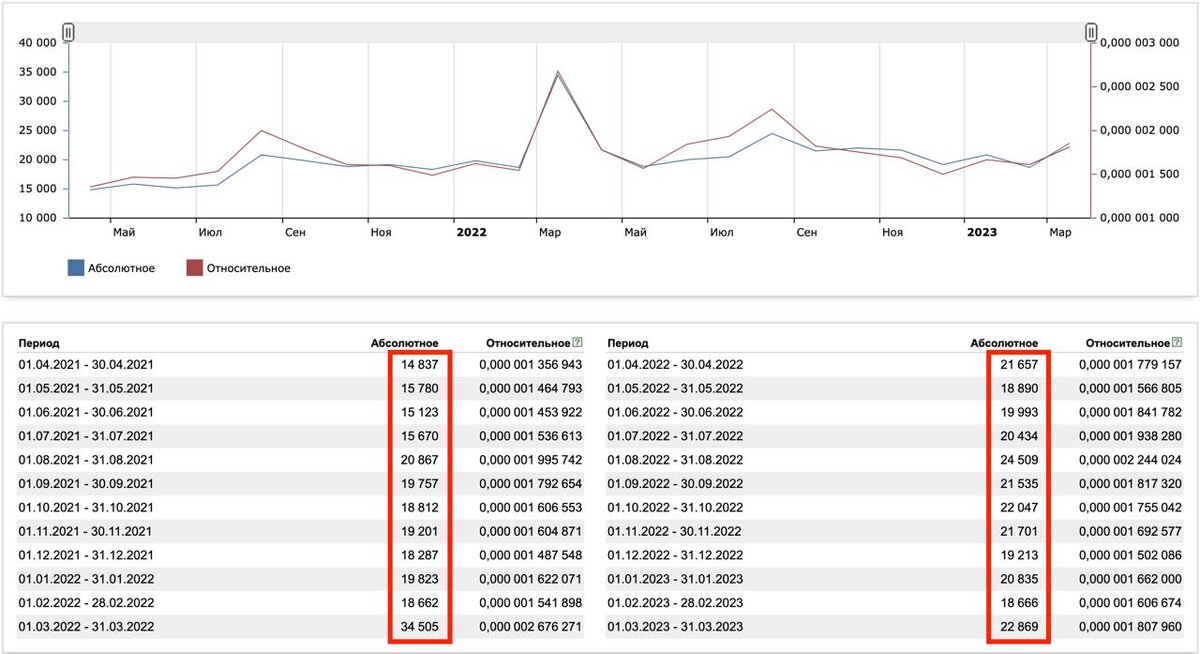Sort by Относительное header above 0,000 001 779 157
Viewport: 1200px width, 654px height.
[1128, 343]
